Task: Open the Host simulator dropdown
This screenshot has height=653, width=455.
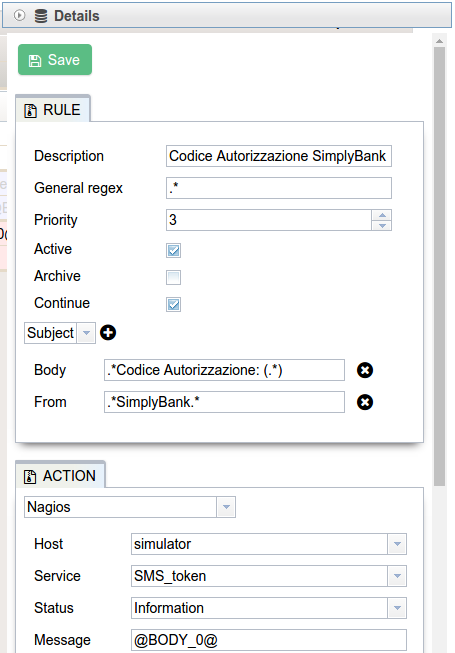Action: (x=397, y=544)
